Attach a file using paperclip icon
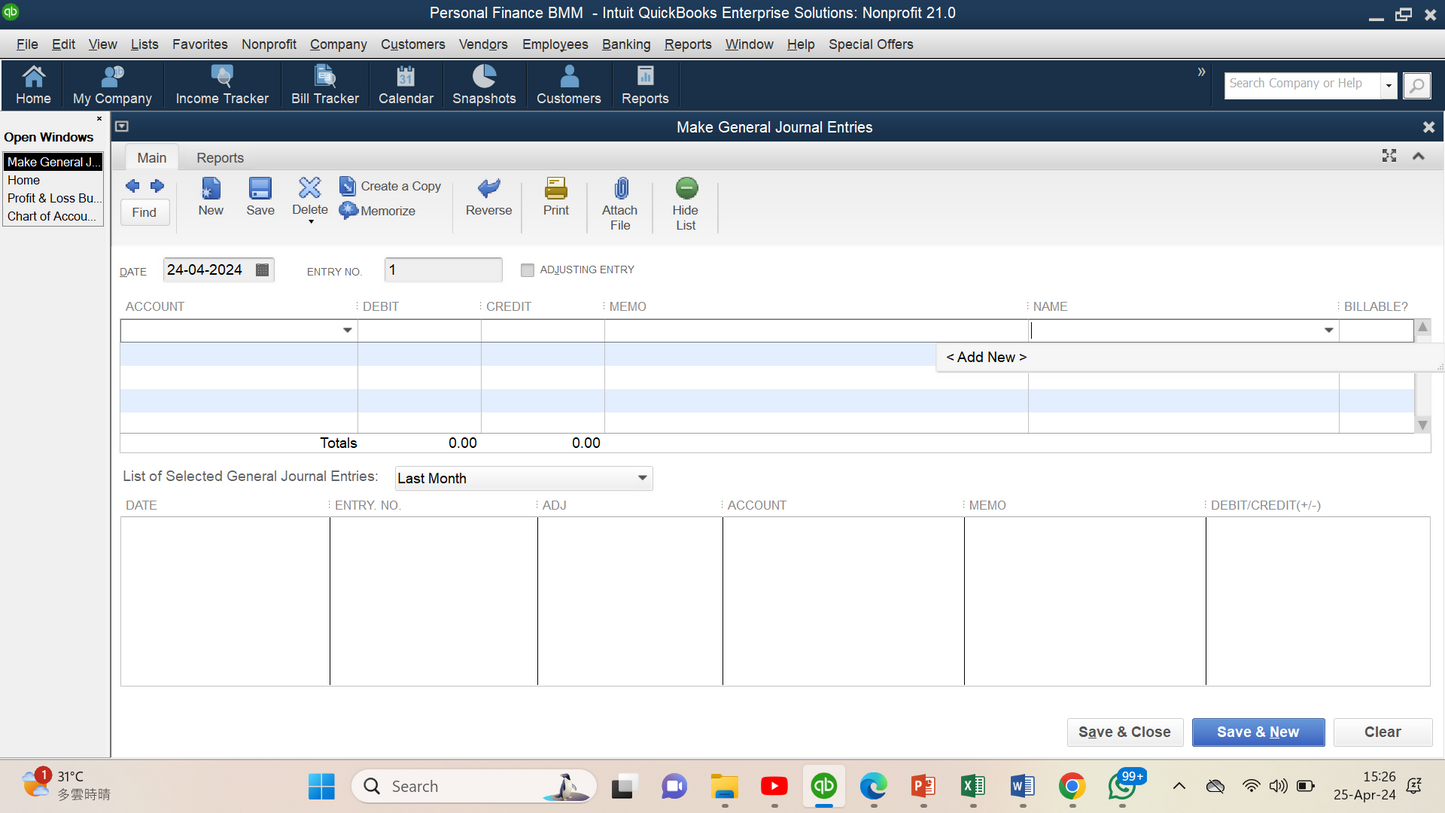 [620, 189]
